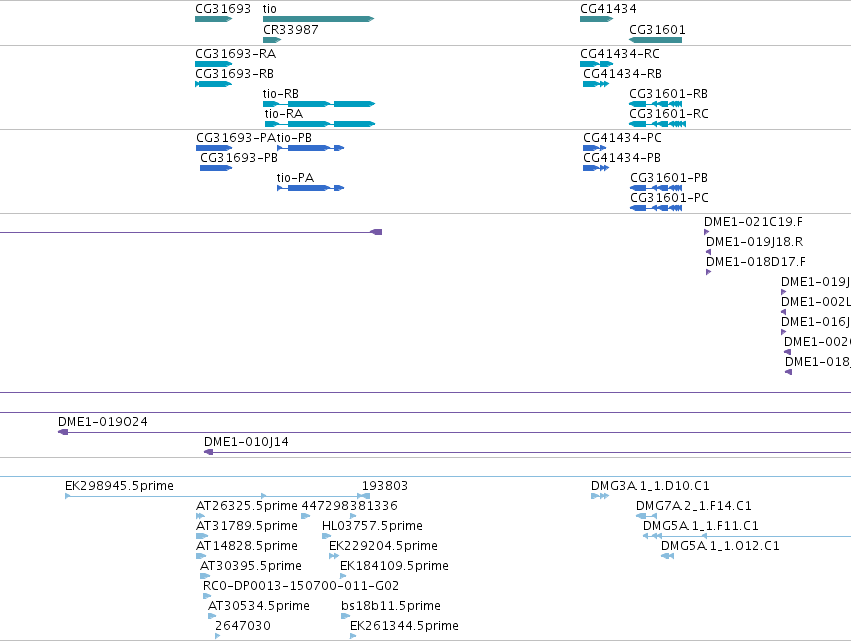This screenshot has height=641, width=851.
Task: Pick the CG31693-RA transcript label
Action: click(x=236, y=54)
